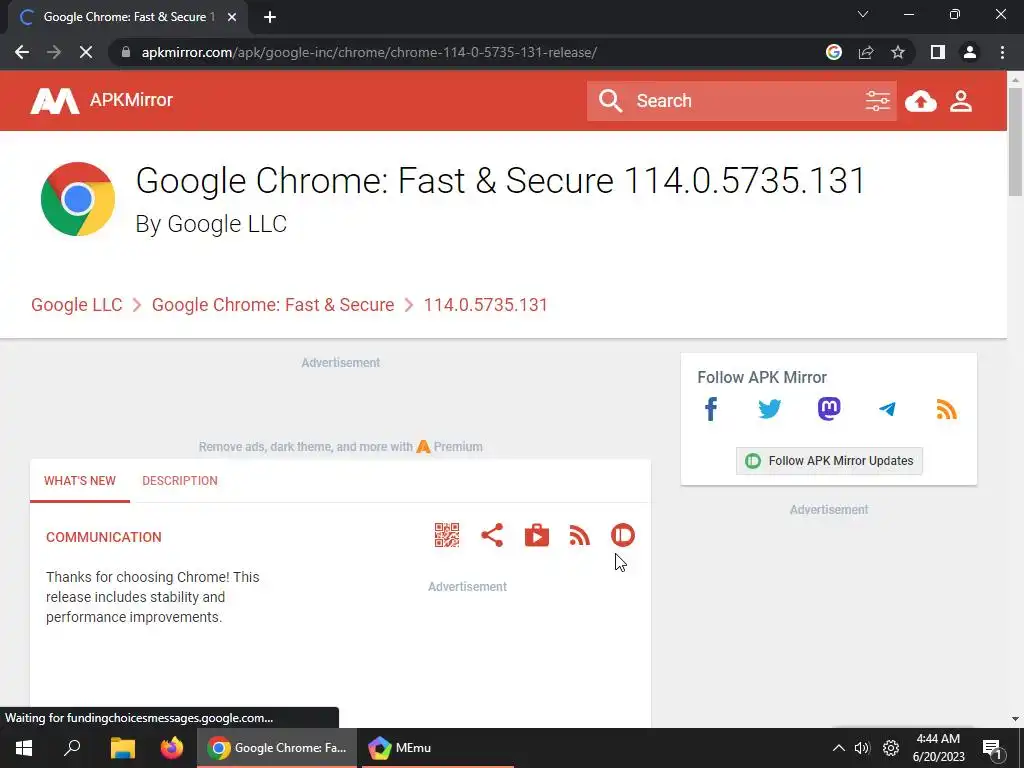Open the orange RSS feed in Follow panel
Image resolution: width=1024 pixels, height=768 pixels.
(x=946, y=409)
